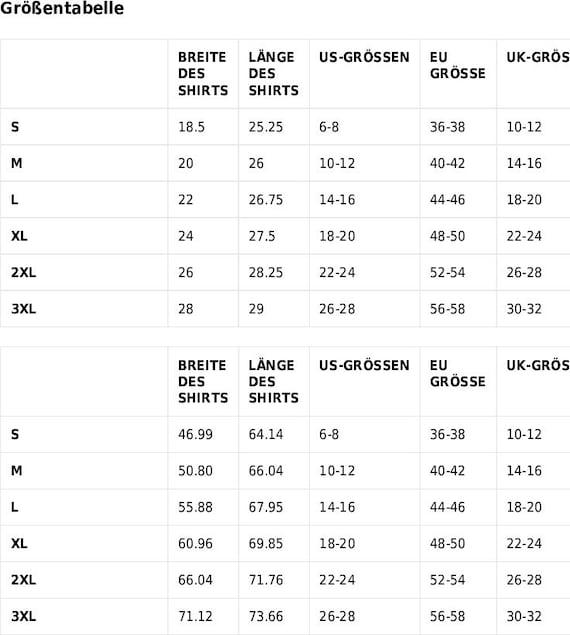This screenshot has width=570, height=635.
Task: Select the 64.14 length cell
Action: 266,434
